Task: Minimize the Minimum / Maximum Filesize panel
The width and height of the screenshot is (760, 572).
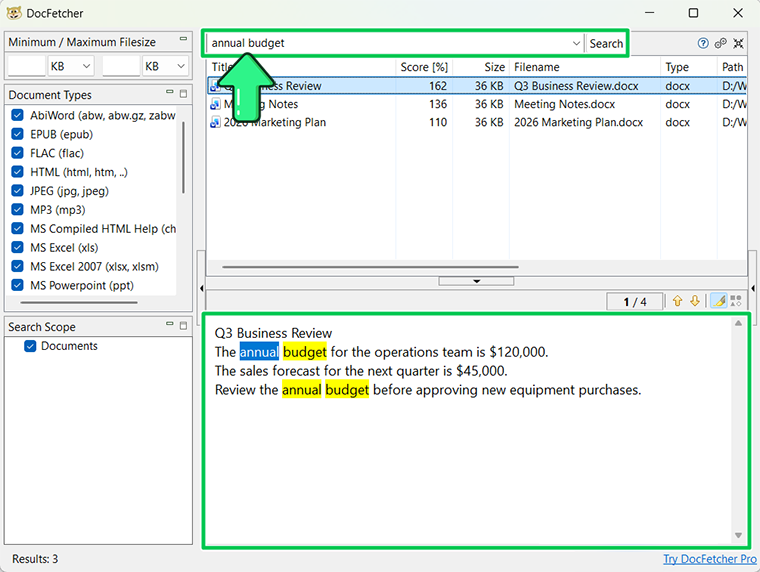Action: pyautogui.click(x=183, y=38)
